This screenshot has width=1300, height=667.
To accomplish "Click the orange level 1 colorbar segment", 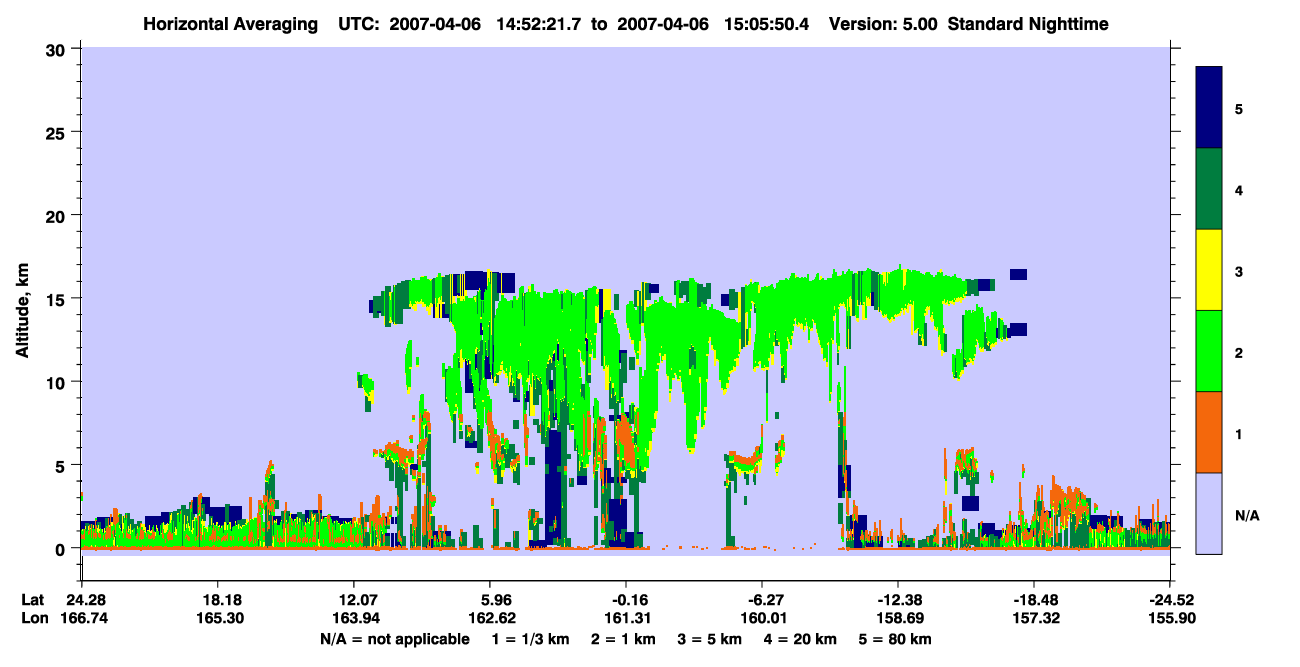I will pyautogui.click(x=1209, y=432).
